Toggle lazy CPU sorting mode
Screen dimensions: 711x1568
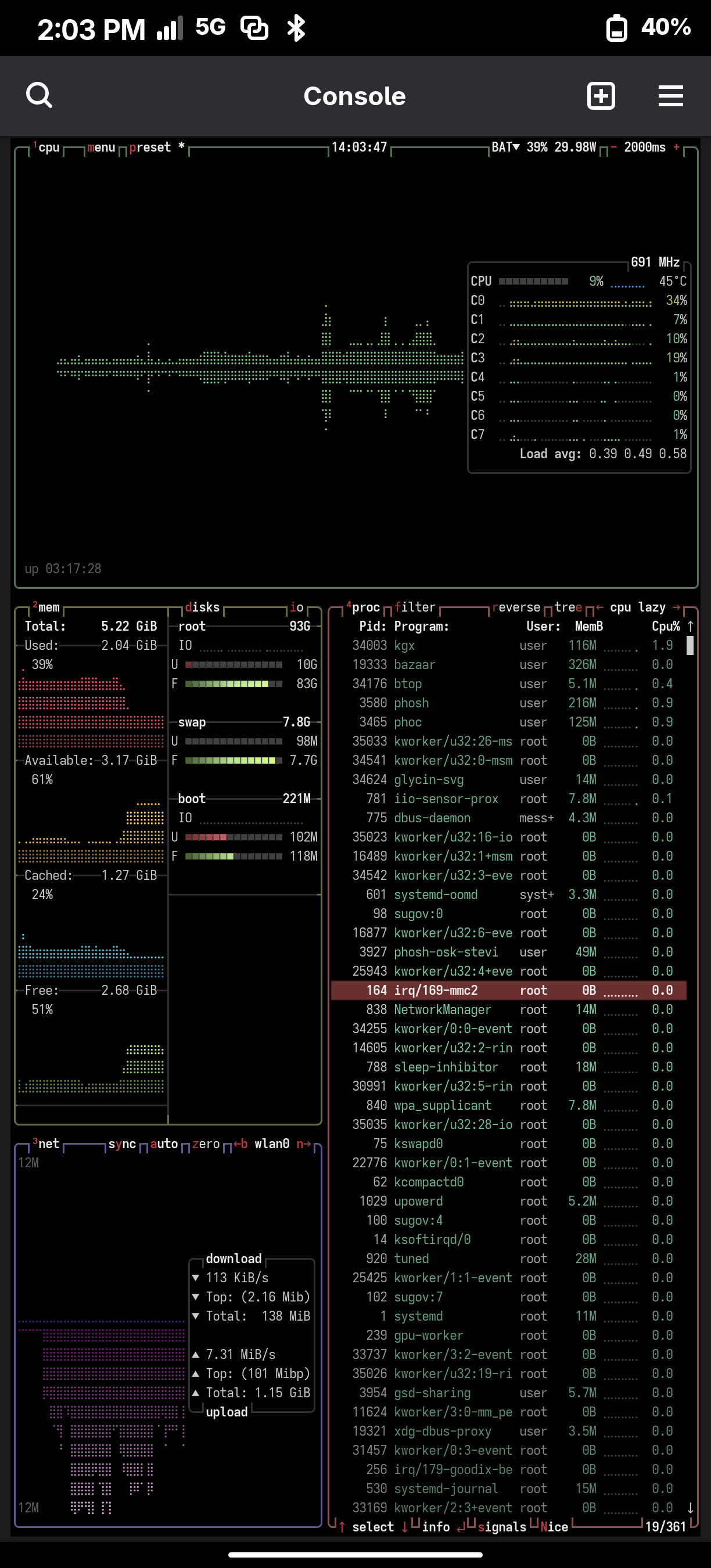(651, 607)
